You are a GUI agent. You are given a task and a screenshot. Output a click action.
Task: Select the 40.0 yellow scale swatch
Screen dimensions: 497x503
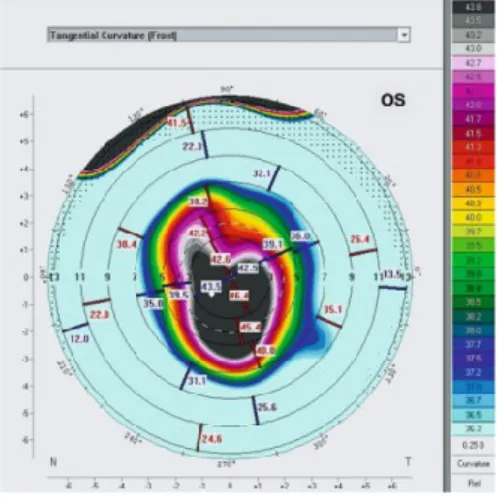coord(473,217)
